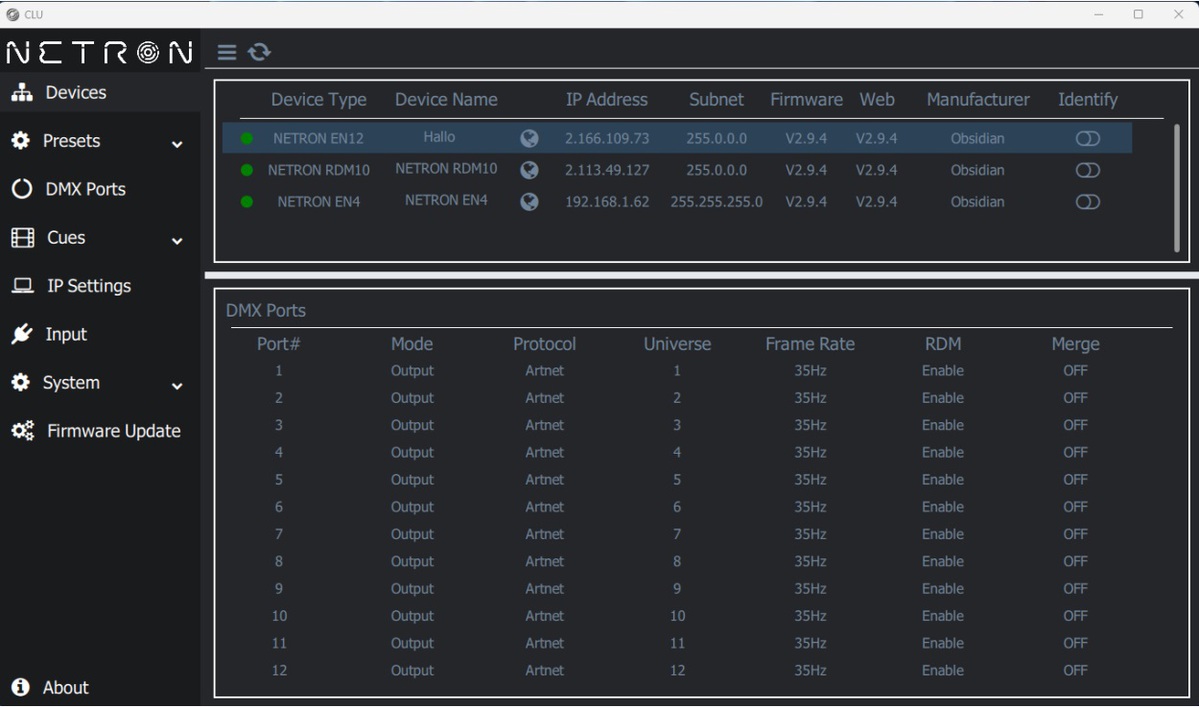Click the Firmware column header
1199x708 pixels.
point(806,99)
